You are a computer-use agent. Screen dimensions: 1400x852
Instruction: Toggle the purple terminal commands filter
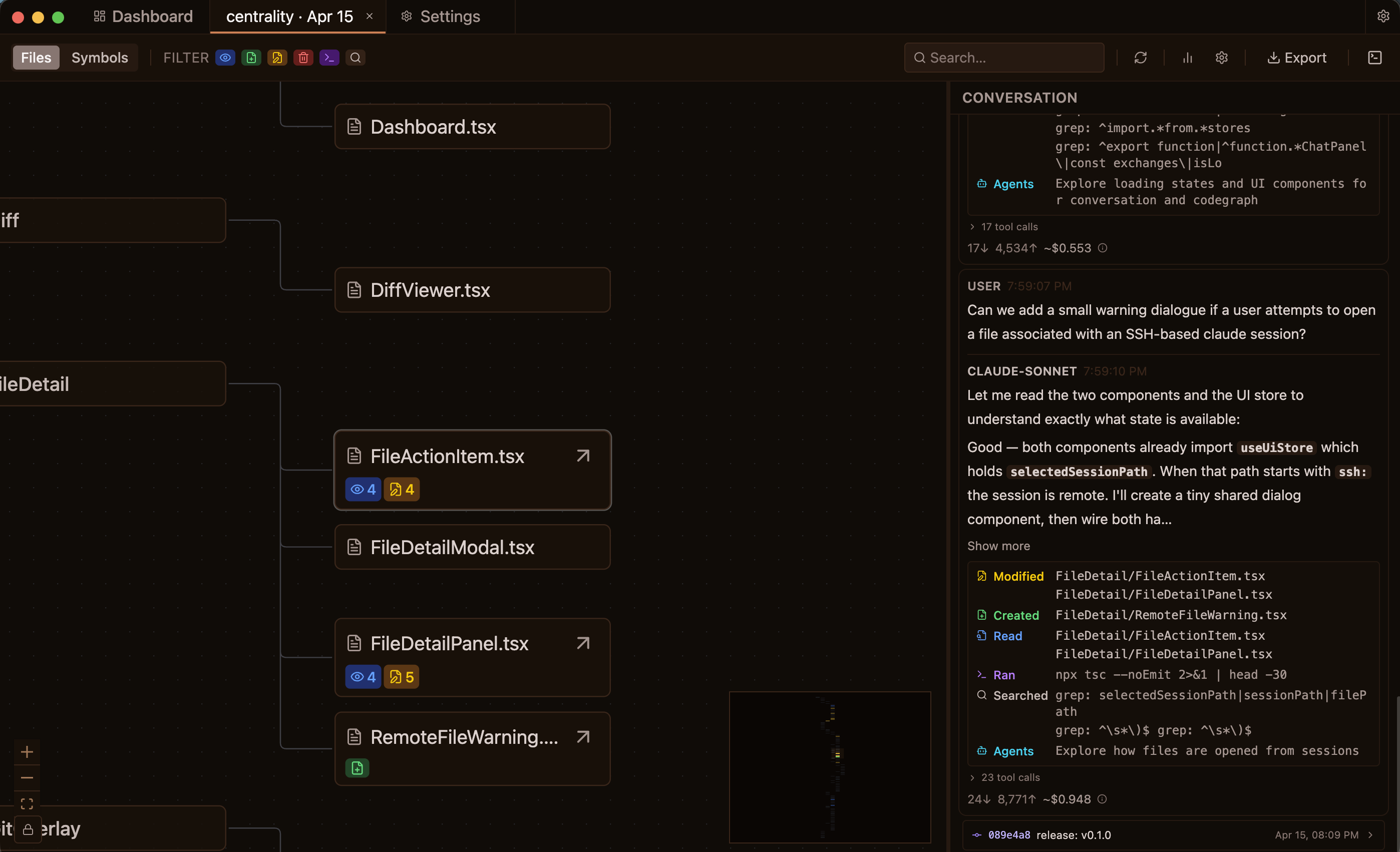tap(329, 58)
